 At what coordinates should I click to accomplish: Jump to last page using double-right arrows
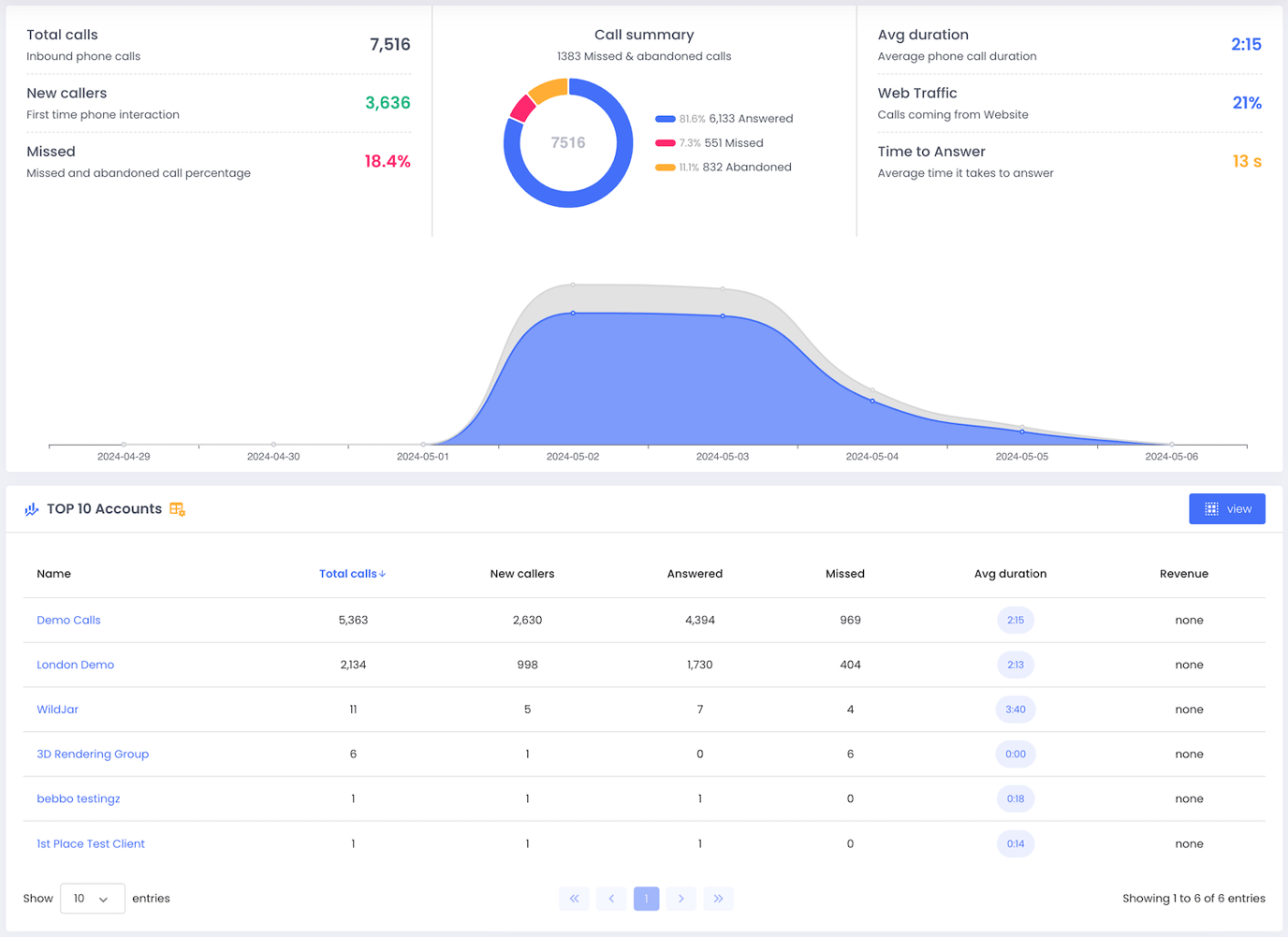pyautogui.click(x=718, y=899)
